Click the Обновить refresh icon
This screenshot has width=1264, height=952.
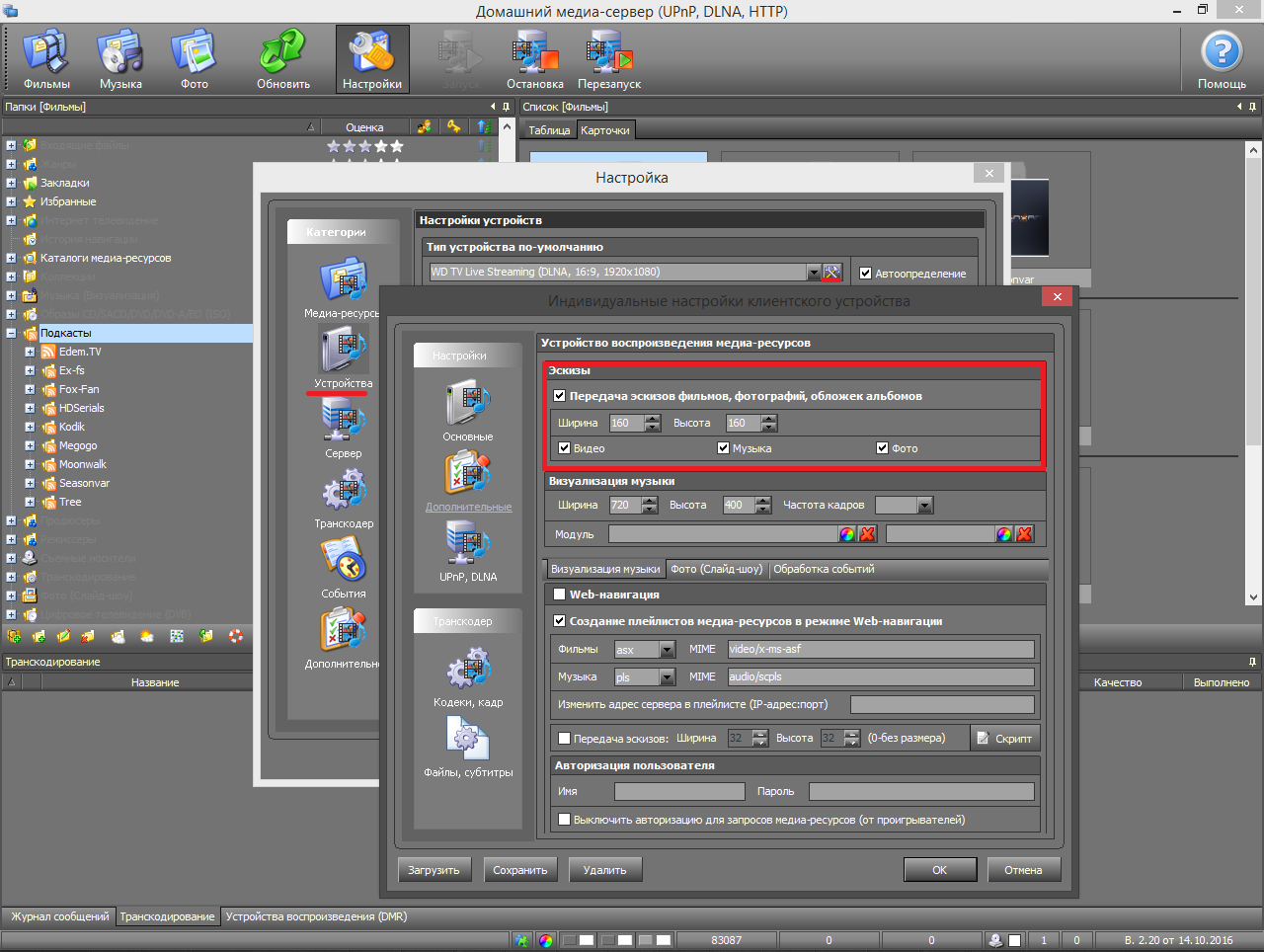coord(283,59)
